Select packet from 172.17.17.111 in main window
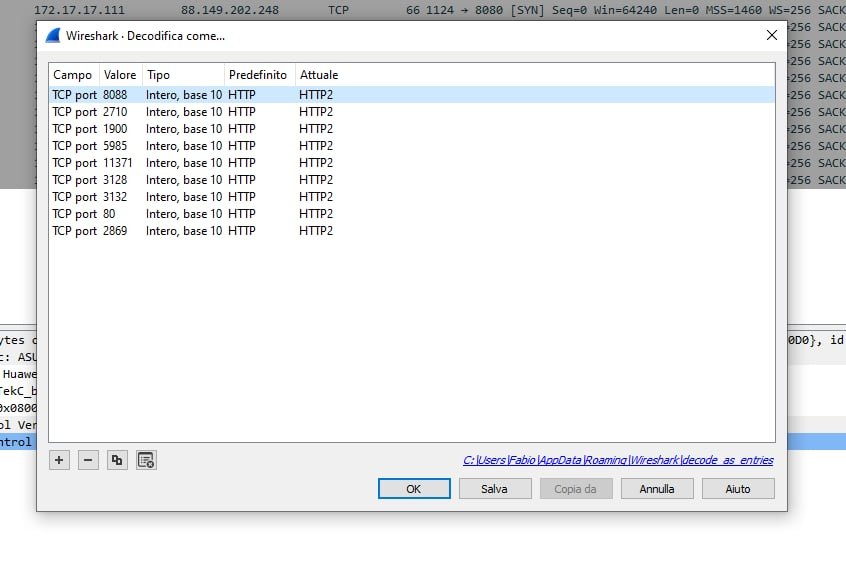Screen dimensions: 846x582 coord(79,10)
